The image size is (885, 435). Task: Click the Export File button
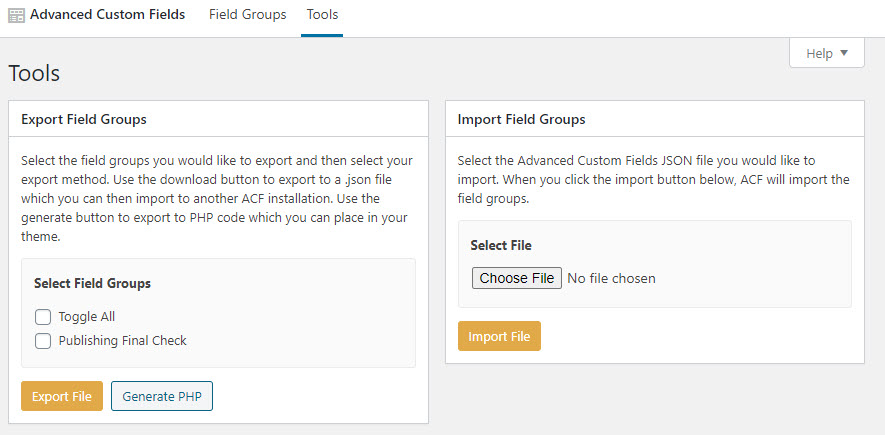(x=62, y=397)
